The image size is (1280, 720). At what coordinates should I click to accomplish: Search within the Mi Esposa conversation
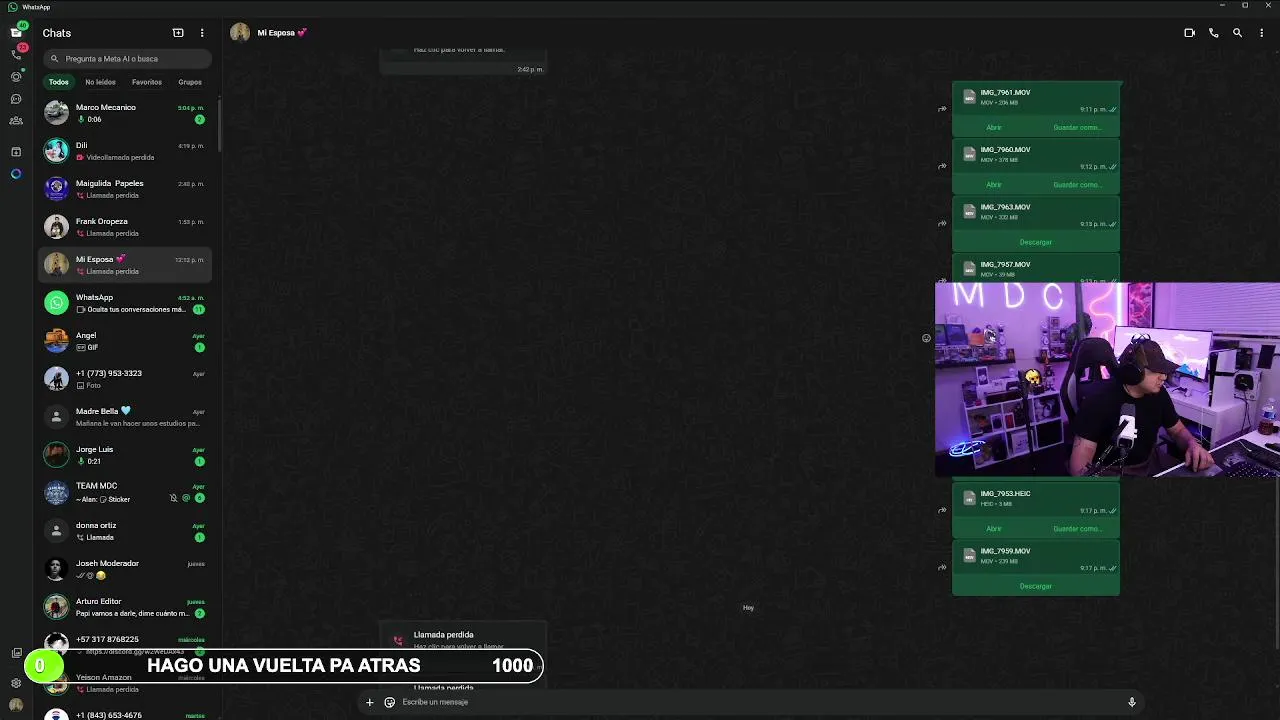1237,33
